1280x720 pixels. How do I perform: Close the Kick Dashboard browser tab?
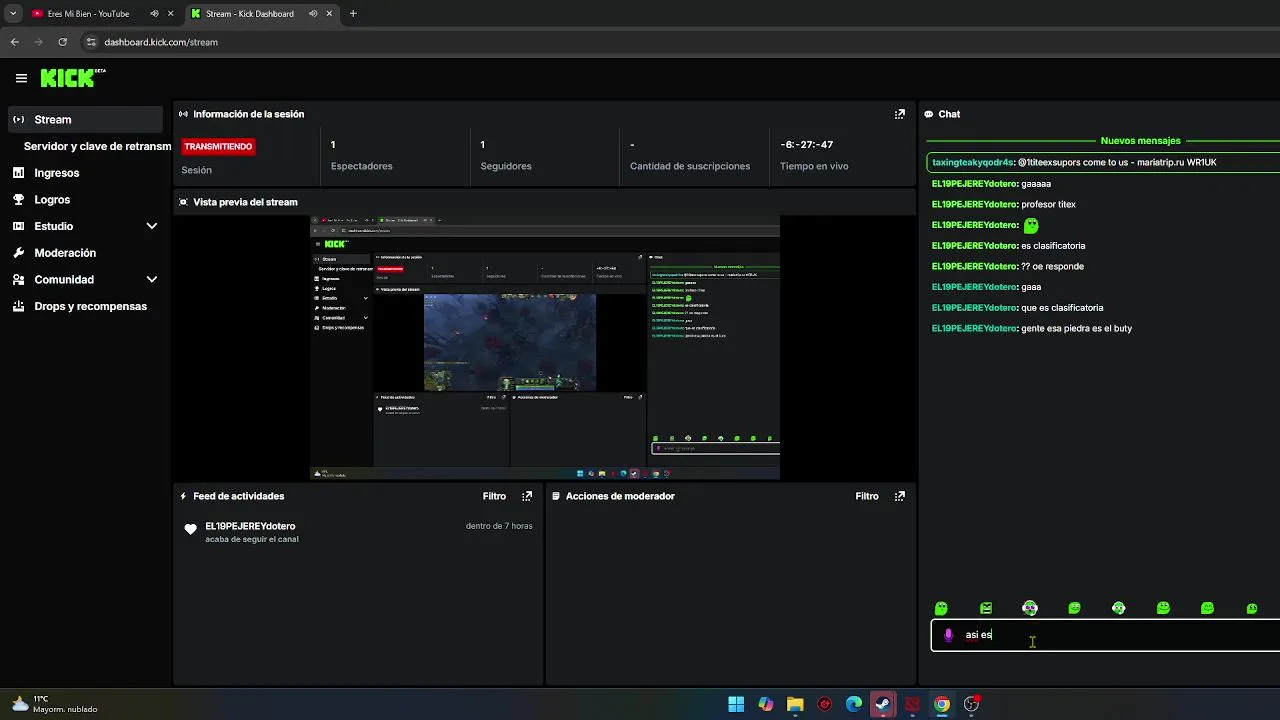[329, 14]
